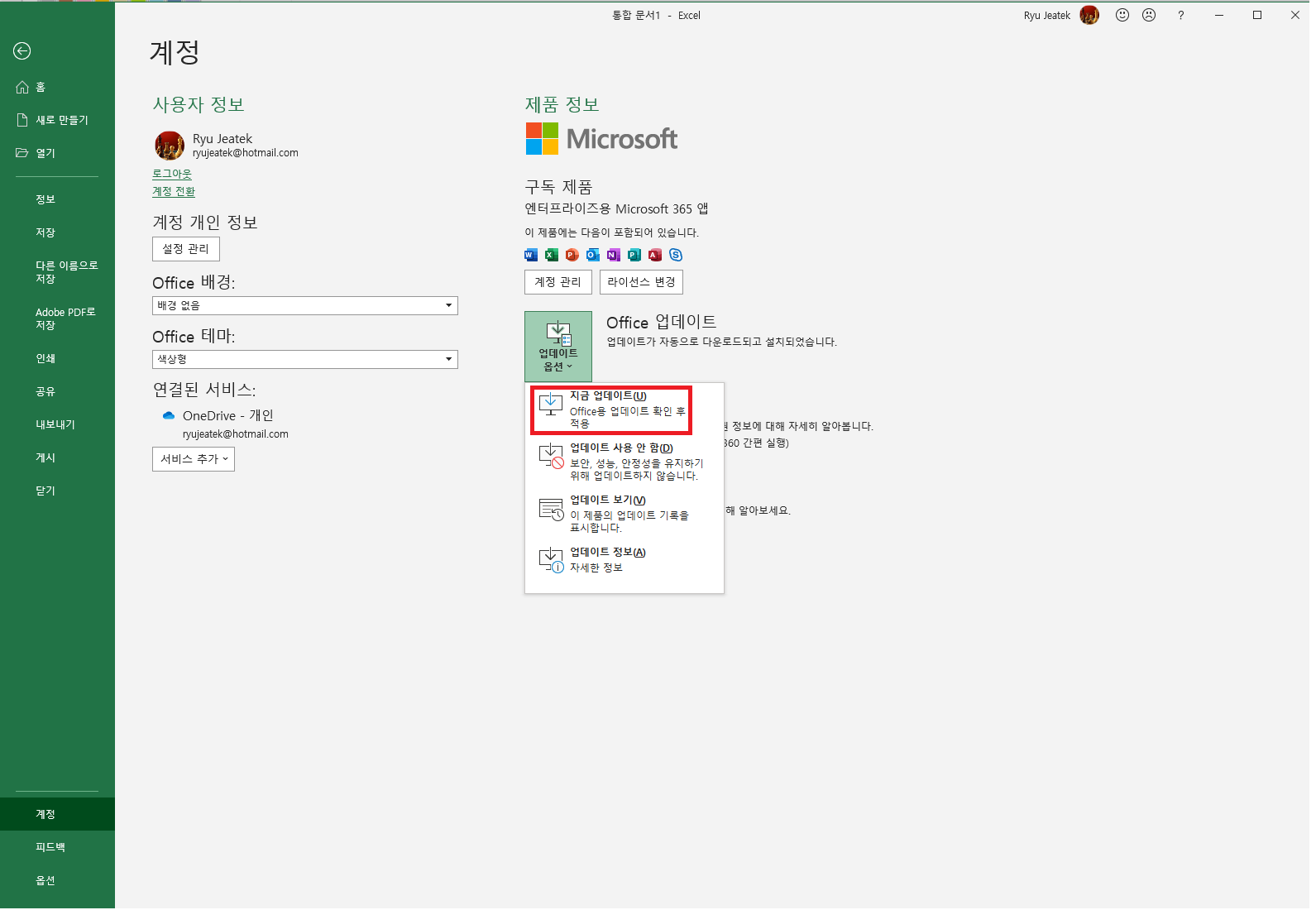Image resolution: width=1316 pixels, height=910 pixels.
Task: Select the 계정 tab at sidebar bottom
Action: [57, 814]
